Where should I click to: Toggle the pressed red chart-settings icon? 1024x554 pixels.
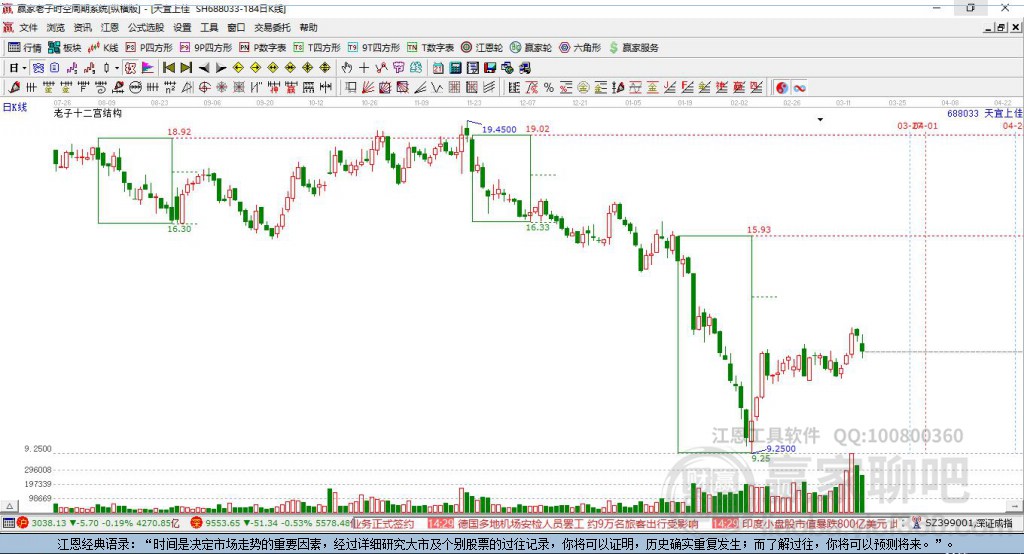[131, 68]
